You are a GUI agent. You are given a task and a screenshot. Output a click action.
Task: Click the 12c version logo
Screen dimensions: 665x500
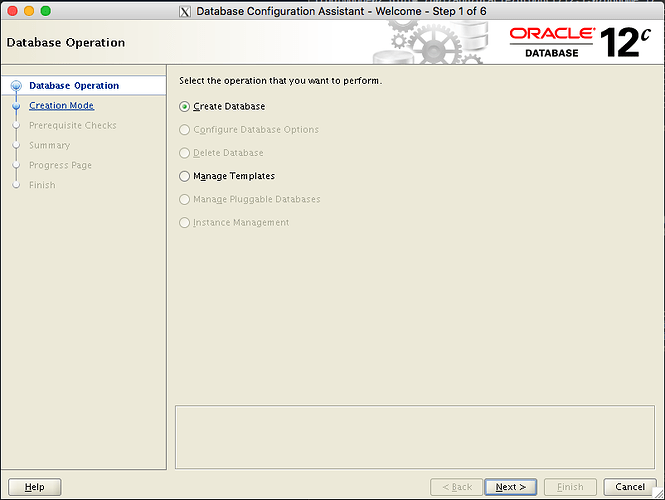pyautogui.click(x=627, y=42)
